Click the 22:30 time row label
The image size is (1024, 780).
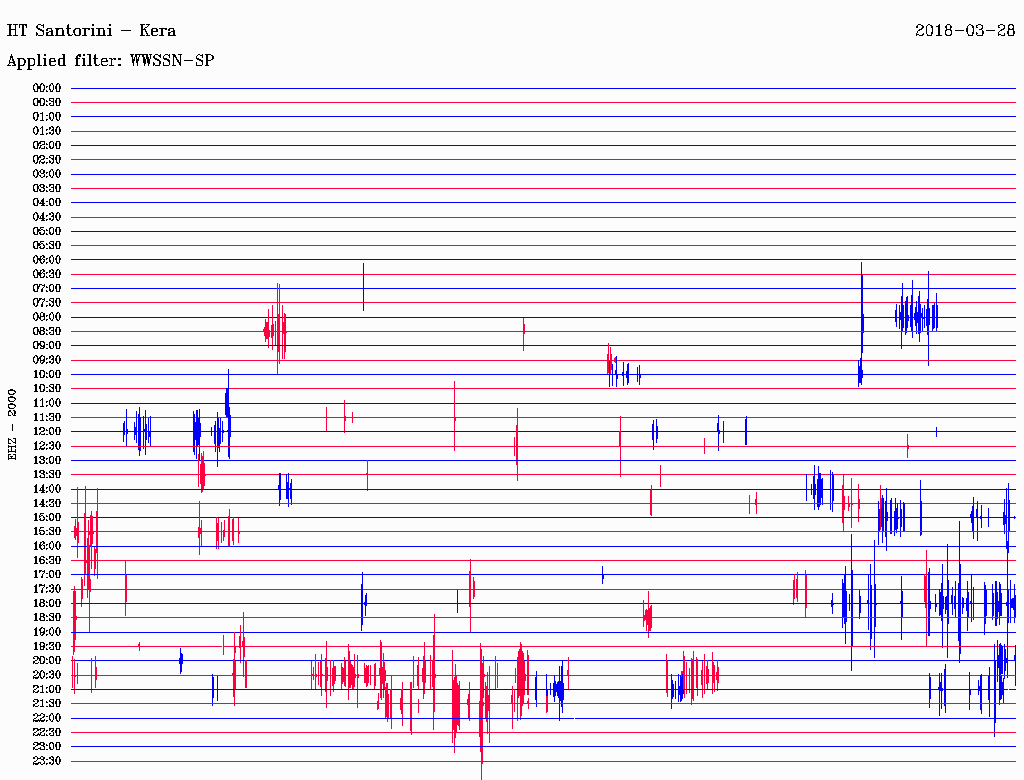pos(47,732)
